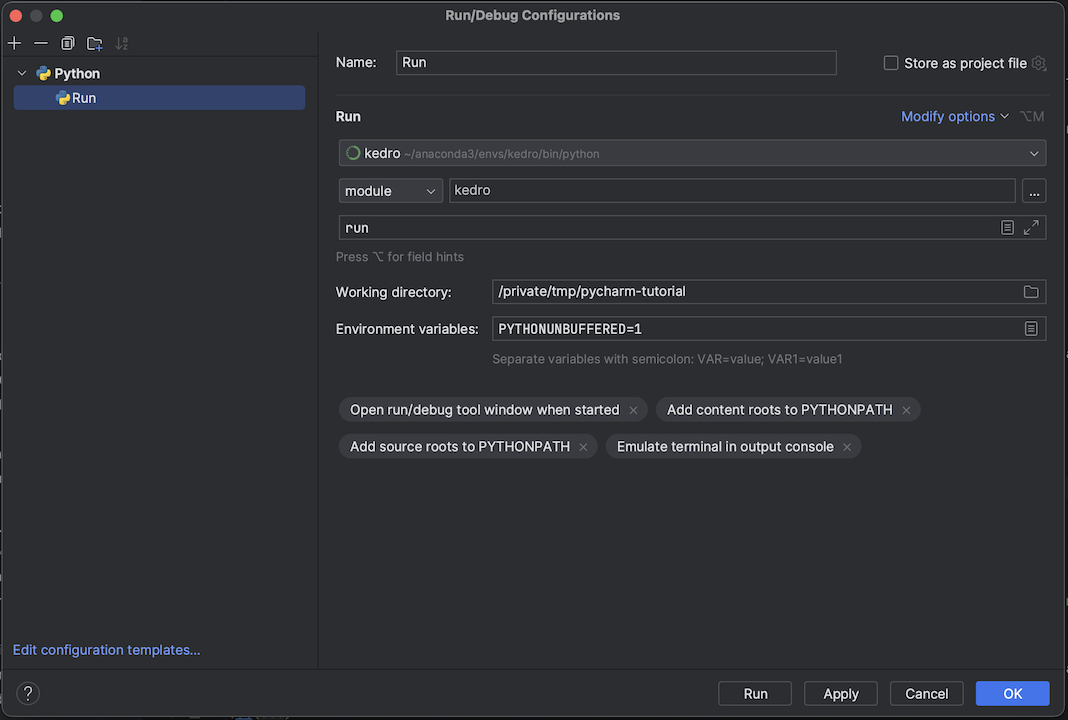Enable the Store as project file checkbox
This screenshot has height=720, width=1068.
click(x=891, y=63)
